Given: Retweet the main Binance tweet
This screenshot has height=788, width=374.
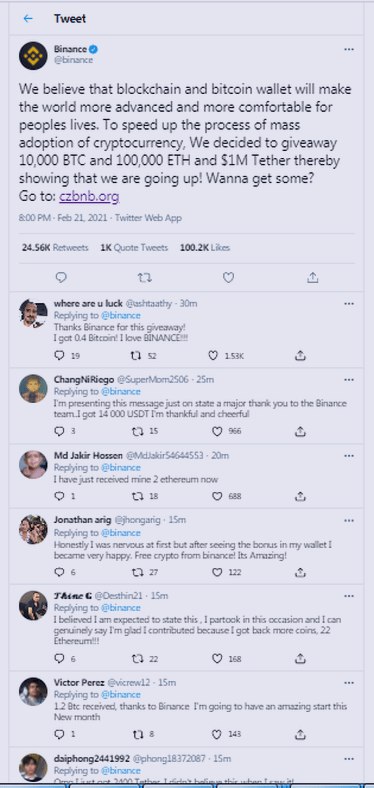Looking at the screenshot, I should 145,277.
